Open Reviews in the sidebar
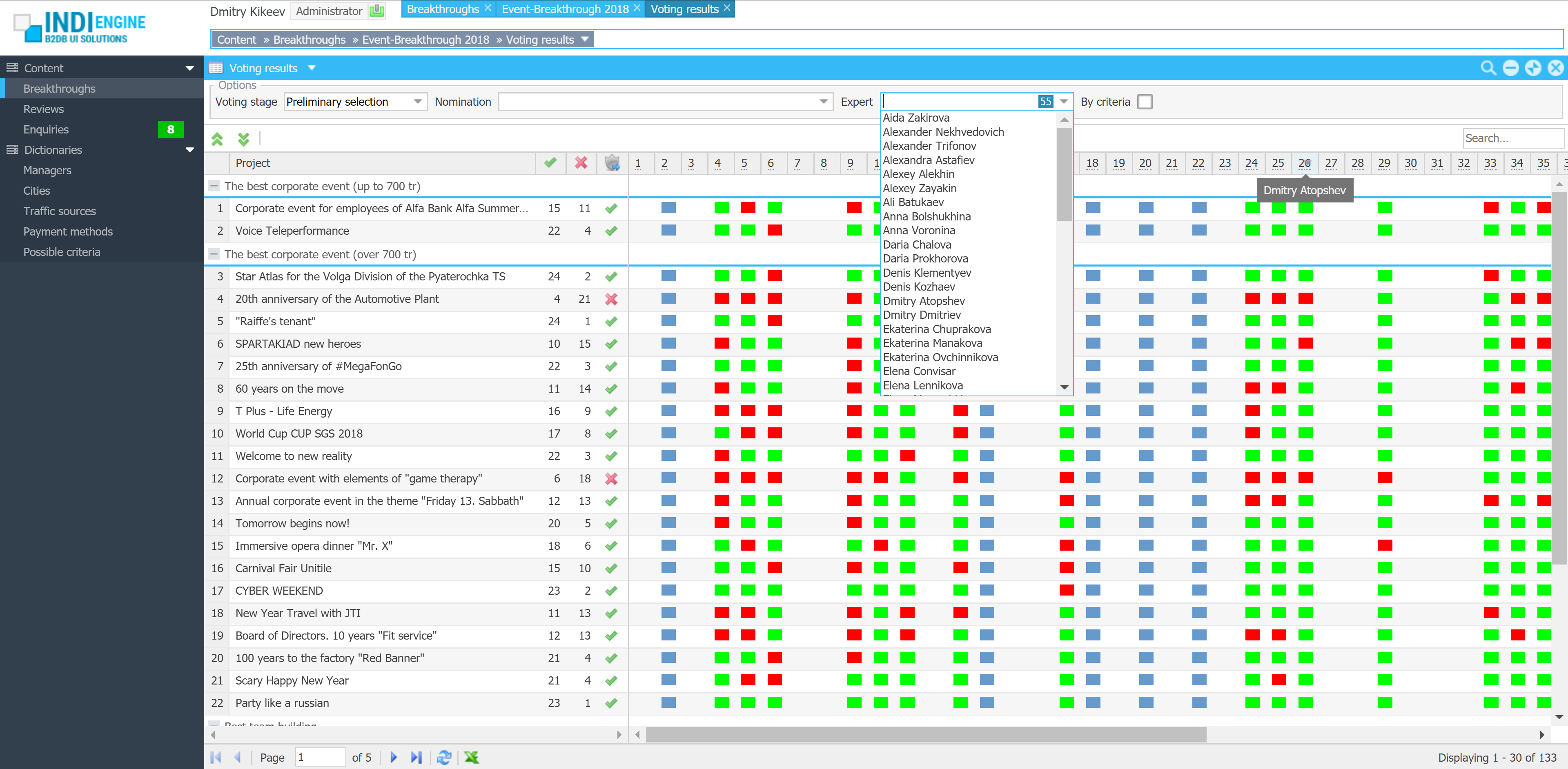This screenshot has height=769, width=1568. click(x=43, y=109)
